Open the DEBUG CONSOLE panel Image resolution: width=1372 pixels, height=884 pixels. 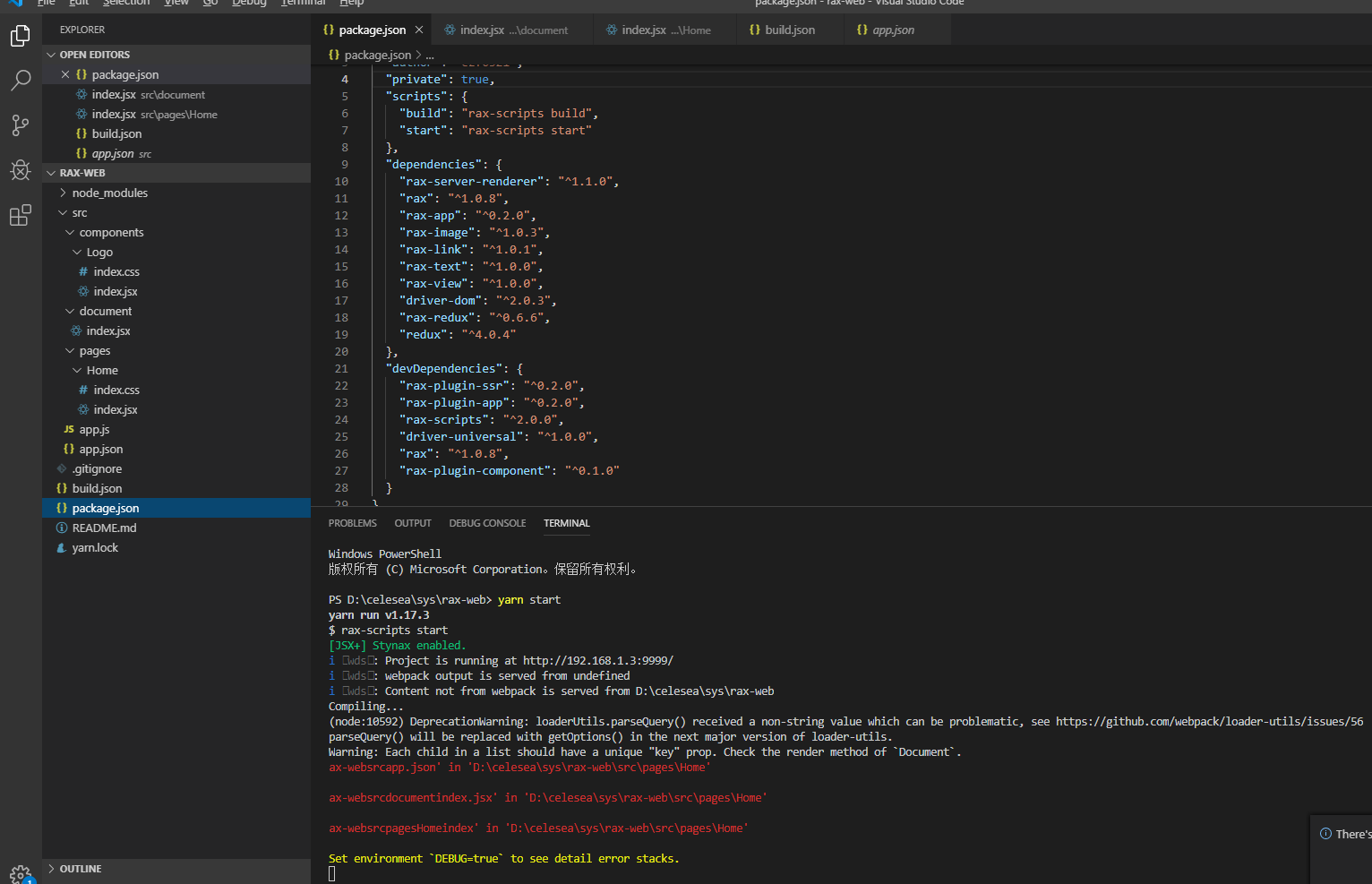click(487, 523)
